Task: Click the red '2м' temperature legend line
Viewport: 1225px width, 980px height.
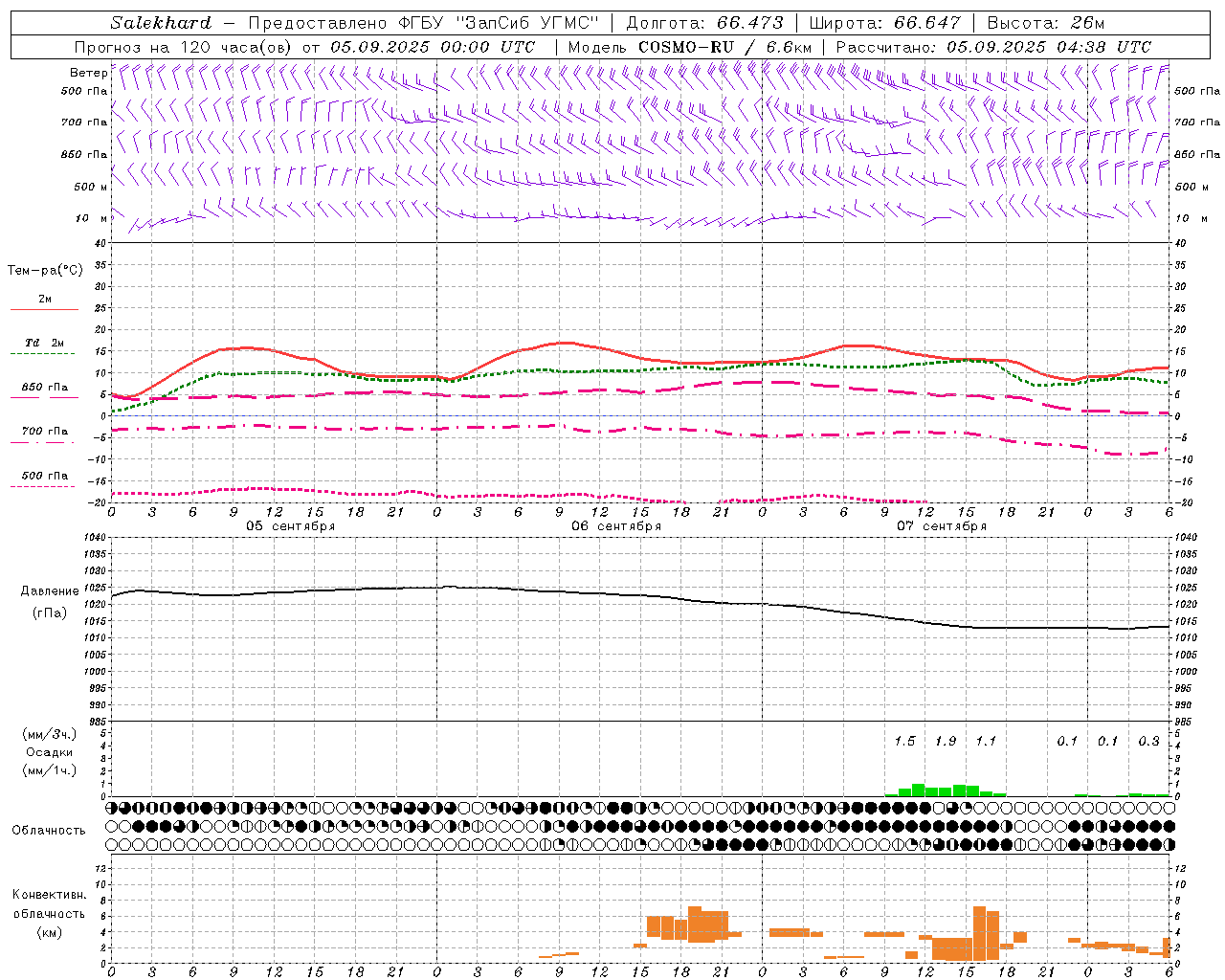Action: pyautogui.click(x=44, y=309)
